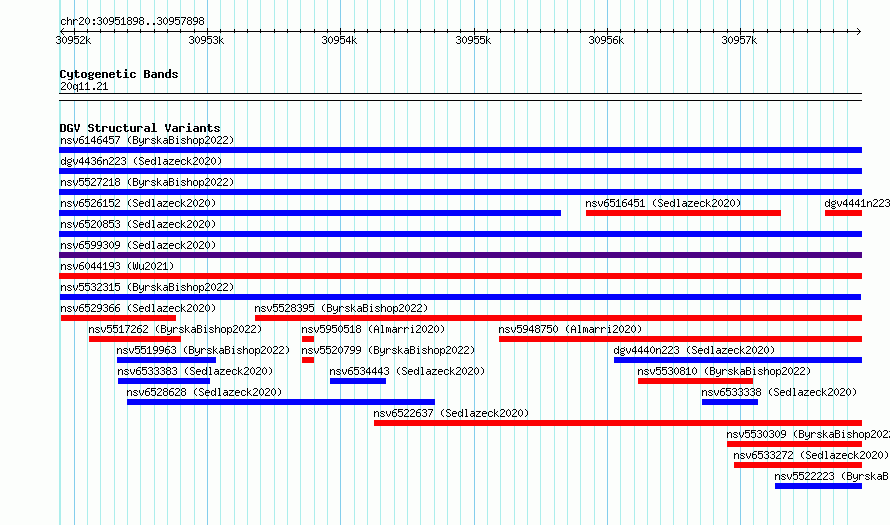Select the dgv4440n223 blue bar
This screenshot has height=525, width=890.
point(738,360)
